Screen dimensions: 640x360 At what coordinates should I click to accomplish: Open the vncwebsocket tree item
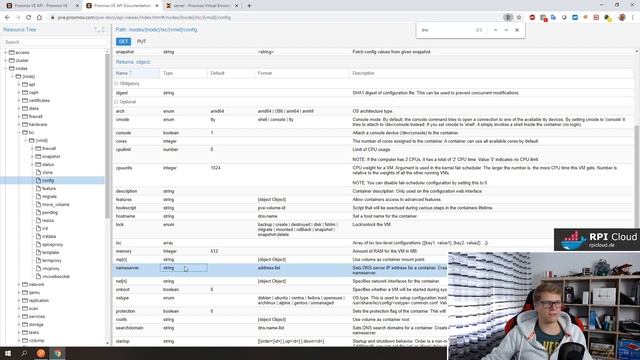click(x=56, y=276)
